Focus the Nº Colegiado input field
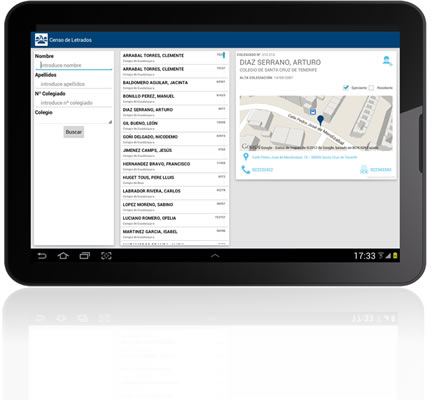This screenshot has width=432, height=400. coord(74,103)
